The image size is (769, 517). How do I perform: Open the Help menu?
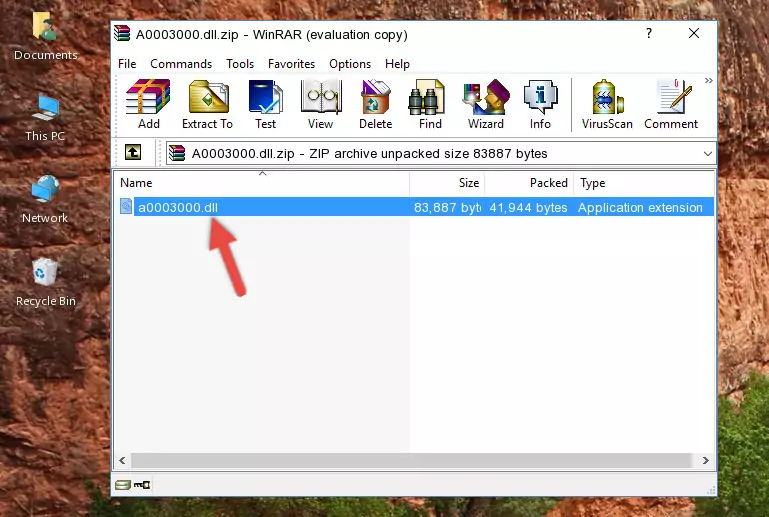[x=397, y=64]
